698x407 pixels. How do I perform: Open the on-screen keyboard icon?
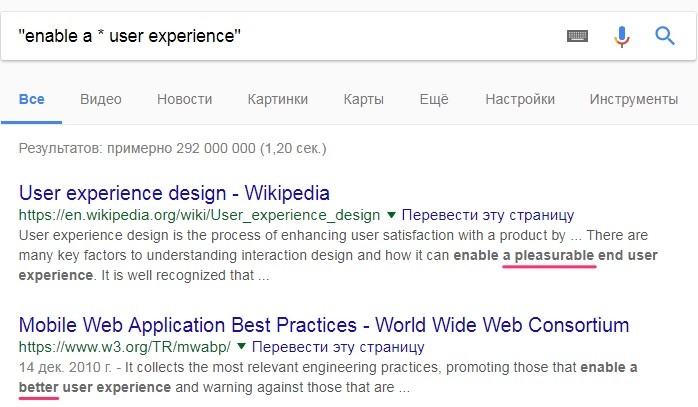577,36
